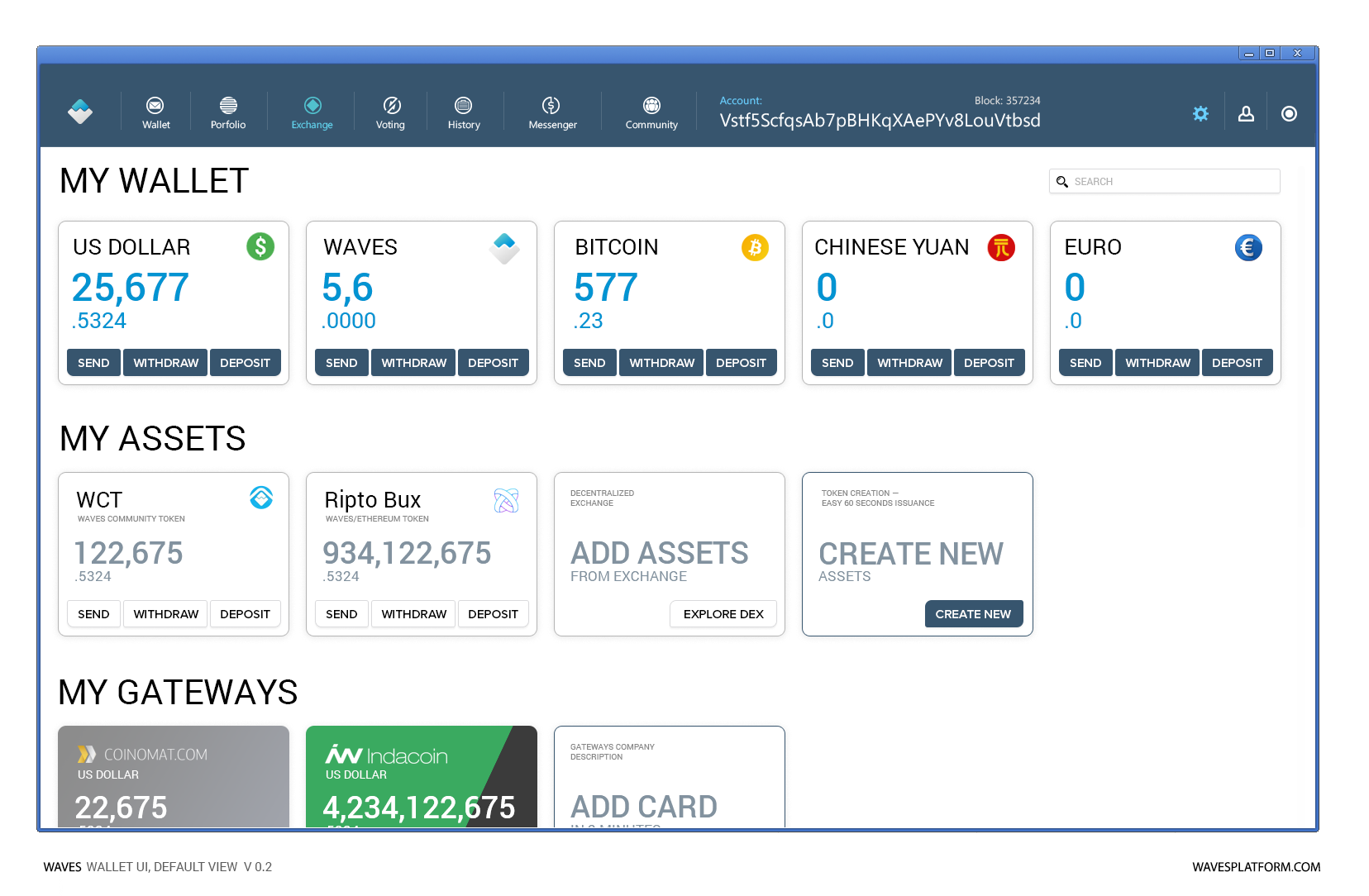Click the Ripto Bux balance 934,122,675
This screenshot has width=1369, height=896.
coord(407,553)
